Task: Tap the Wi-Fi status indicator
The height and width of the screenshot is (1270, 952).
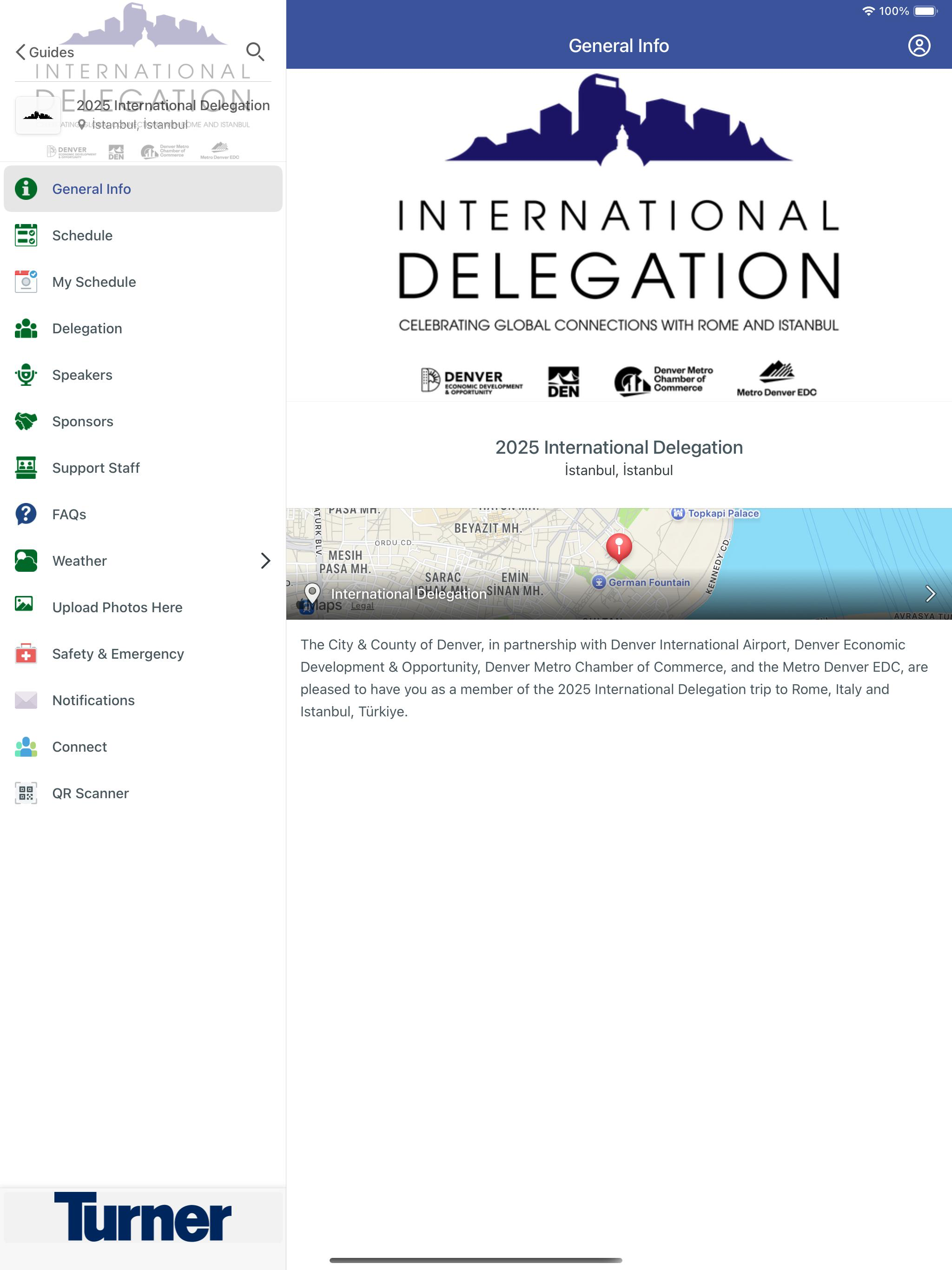Action: pos(868,11)
